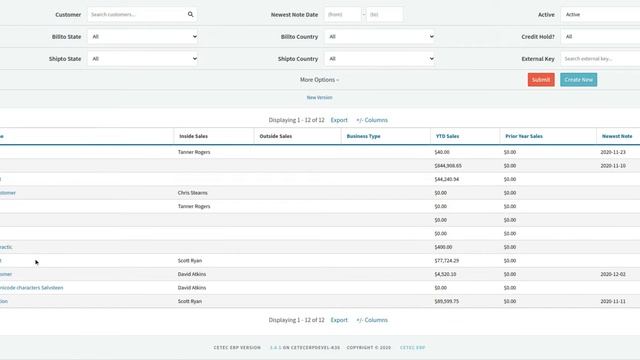Screen dimensions: 640x360
Task: Sort by Newest Note column header
Action: coord(617,136)
